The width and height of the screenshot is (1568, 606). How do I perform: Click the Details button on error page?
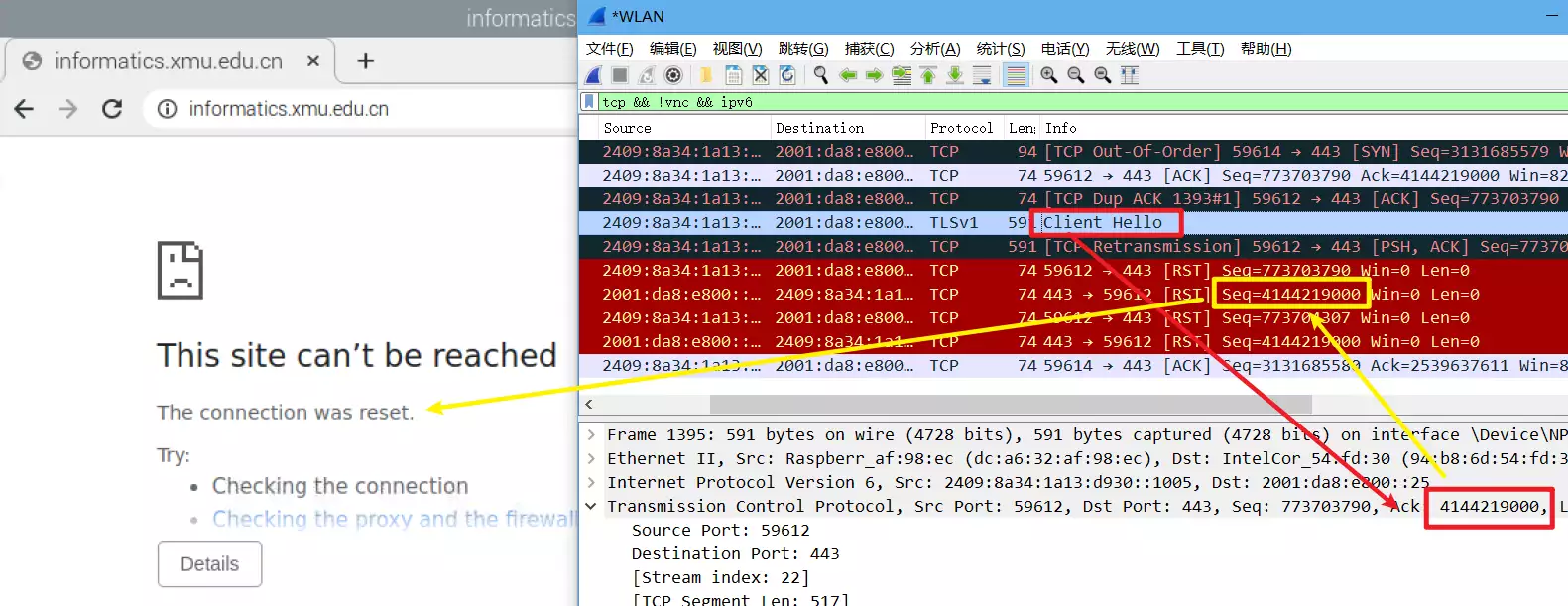click(x=209, y=564)
